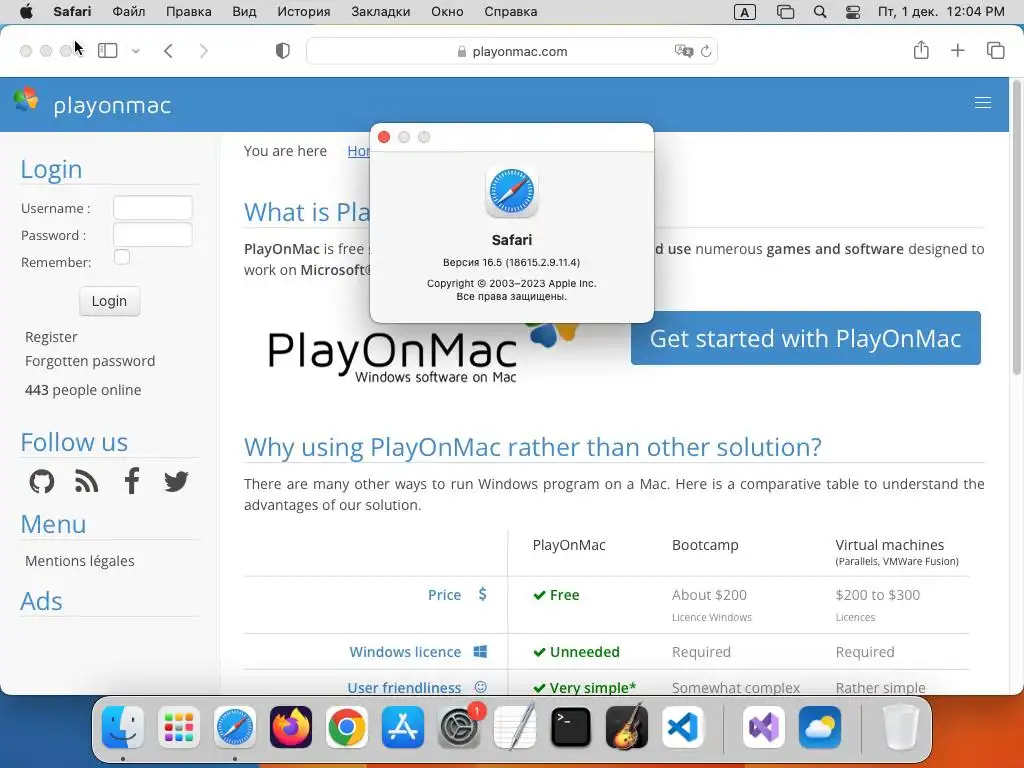Open the Twitter icon
Viewport: 1024px width, 768px height.
point(176,482)
